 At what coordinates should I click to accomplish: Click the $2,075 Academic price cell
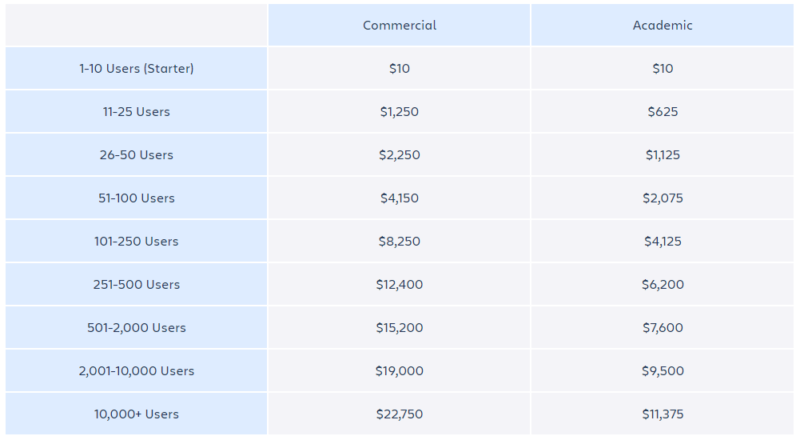[x=662, y=198]
